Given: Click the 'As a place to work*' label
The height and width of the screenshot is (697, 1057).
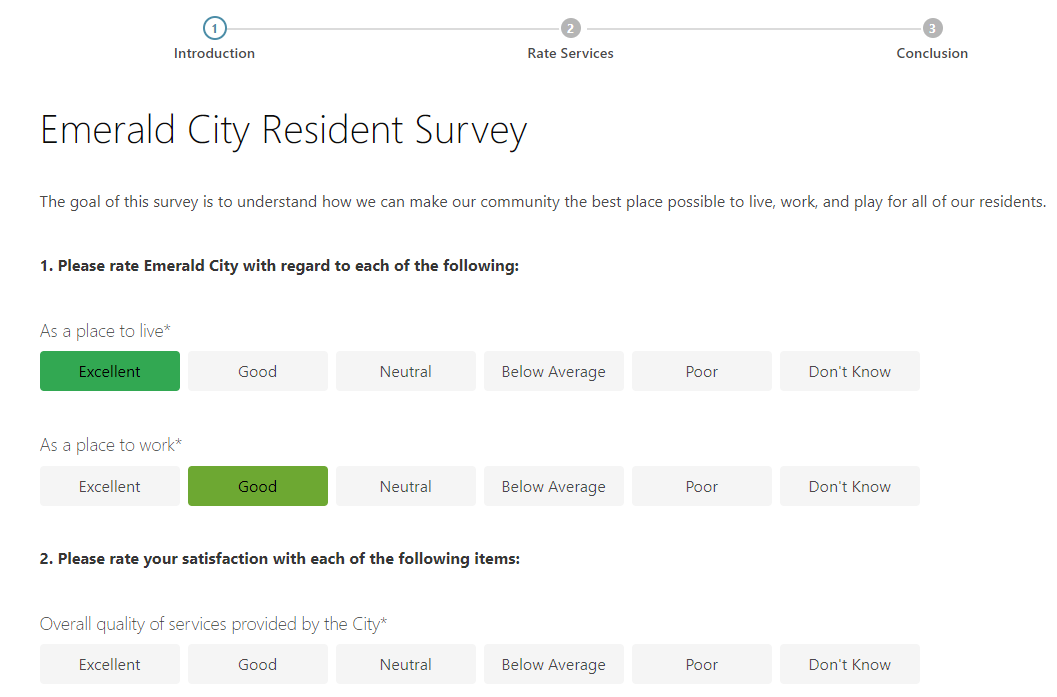Looking at the screenshot, I should (x=111, y=445).
